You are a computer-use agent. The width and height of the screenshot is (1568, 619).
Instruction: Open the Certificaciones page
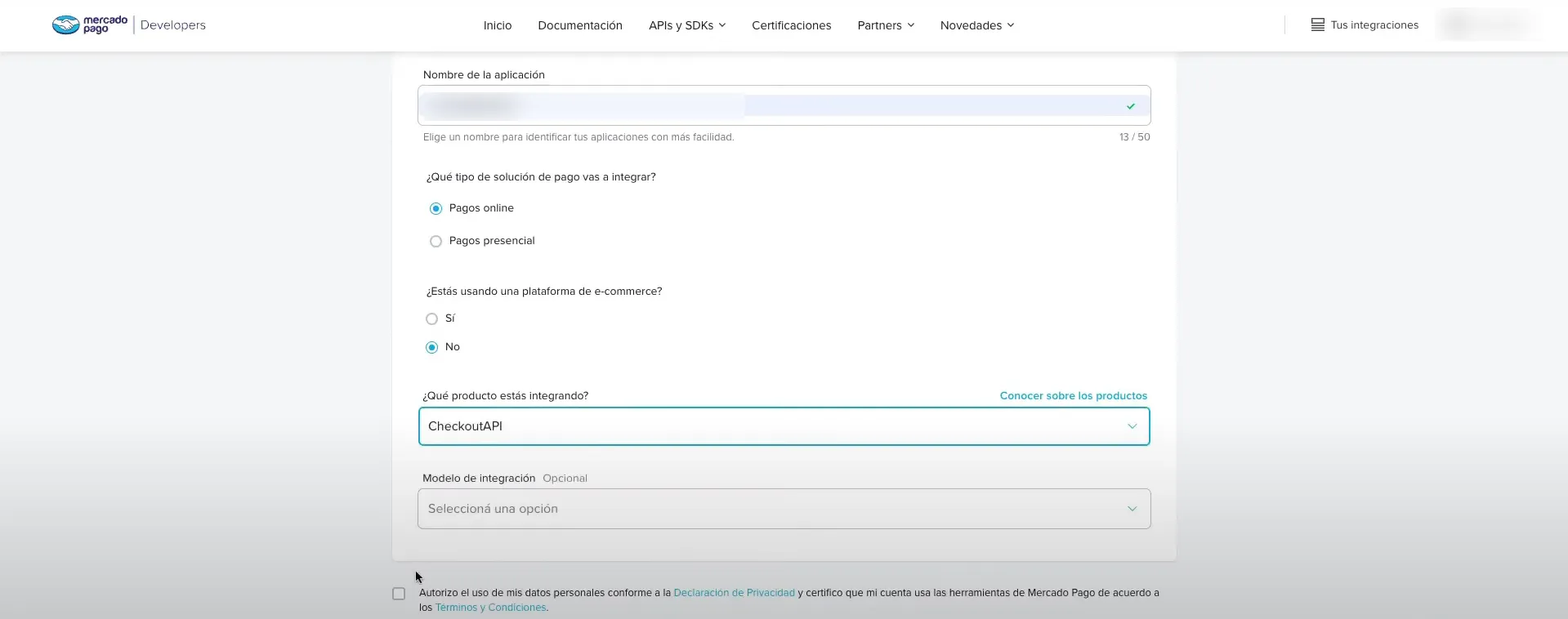pyautogui.click(x=792, y=25)
